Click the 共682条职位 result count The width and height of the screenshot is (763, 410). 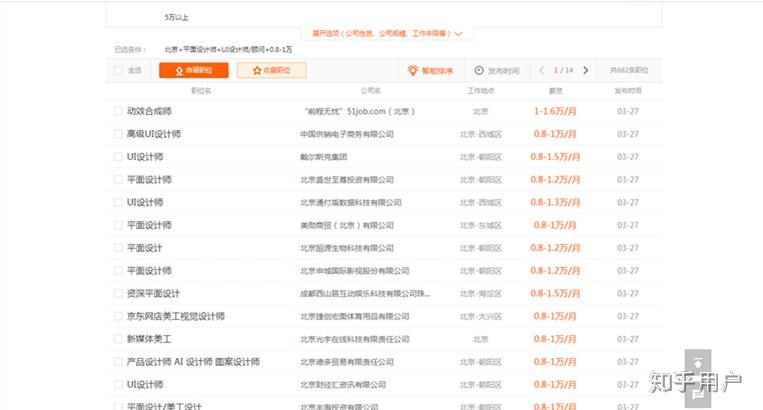point(629,71)
